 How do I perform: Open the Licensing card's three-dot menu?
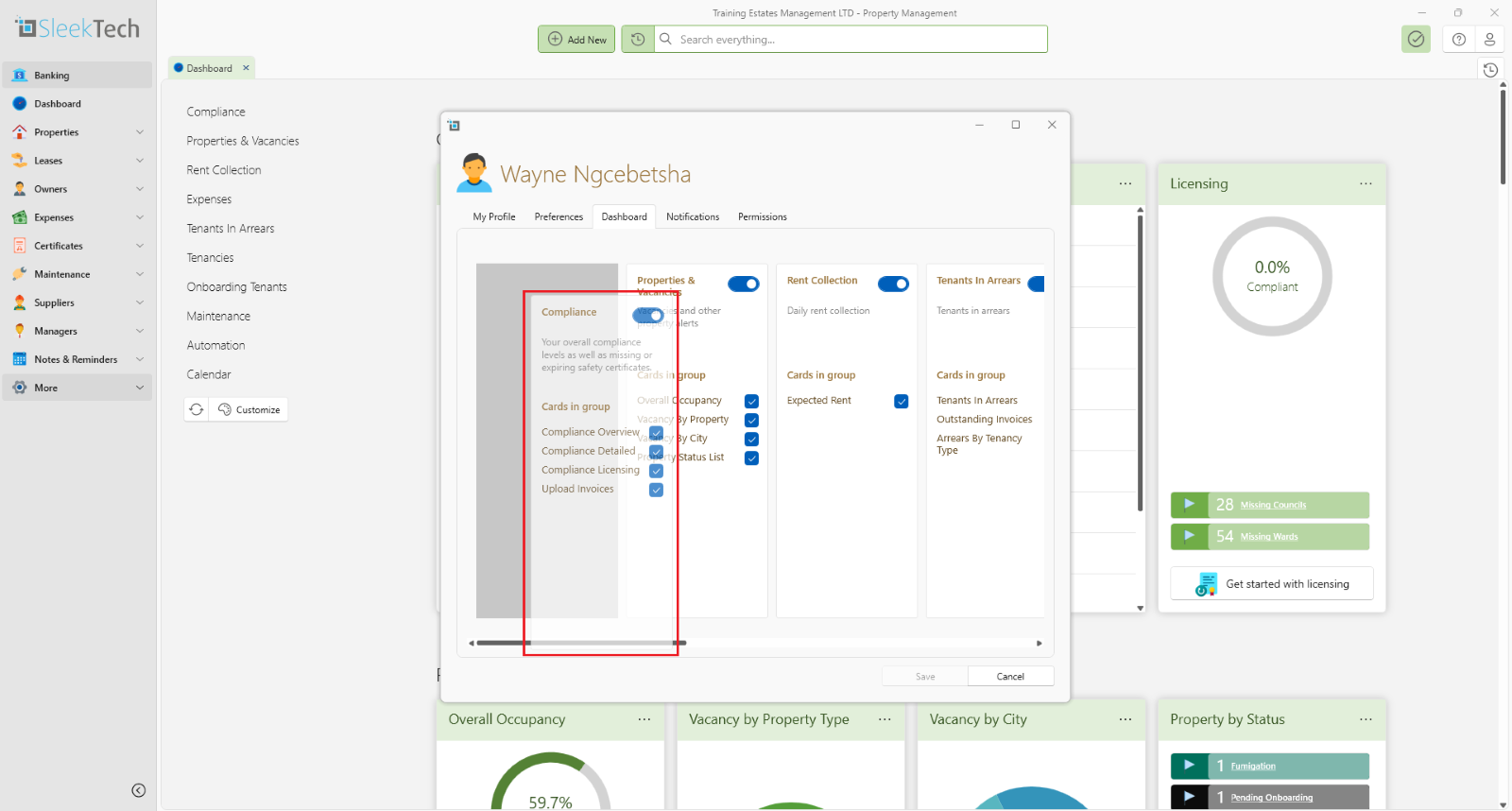click(x=1366, y=183)
